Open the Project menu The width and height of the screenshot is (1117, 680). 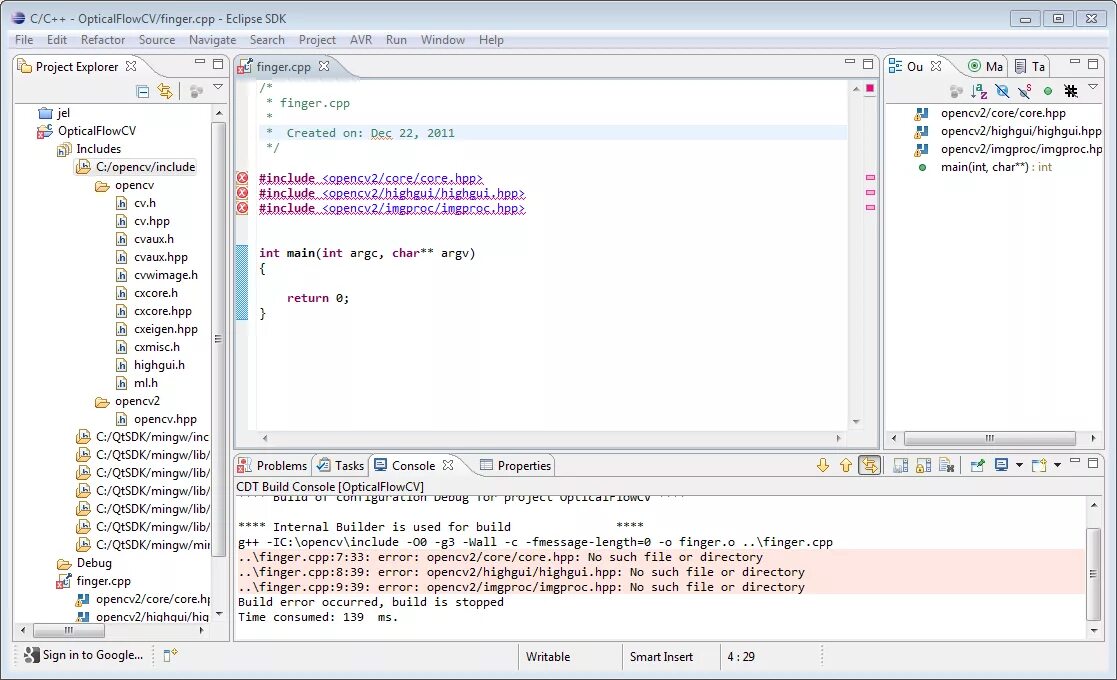pos(317,40)
